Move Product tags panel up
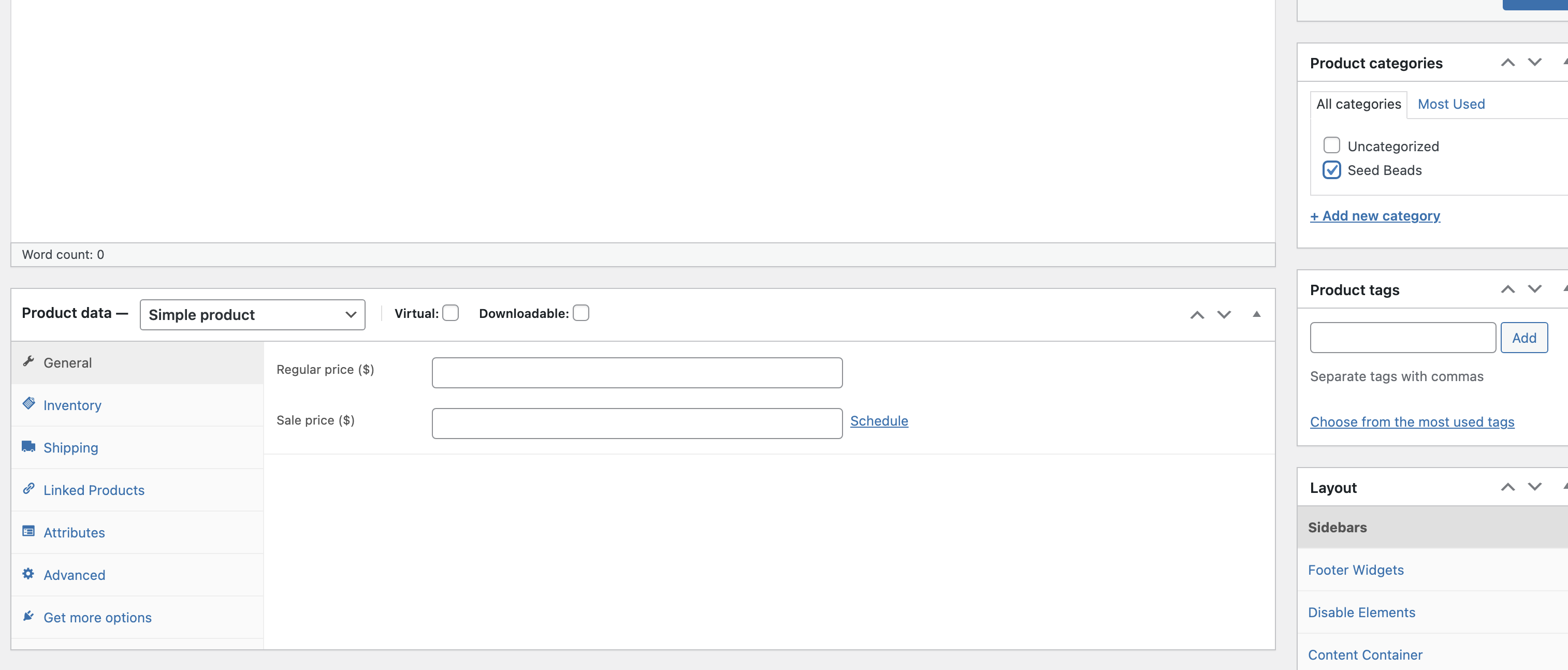Image resolution: width=1568 pixels, height=670 pixels. coord(1507,289)
